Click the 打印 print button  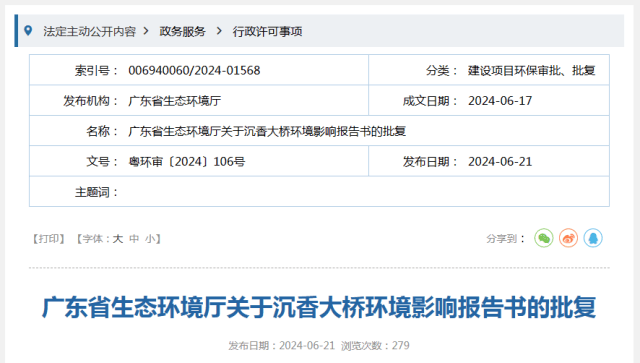point(49,238)
